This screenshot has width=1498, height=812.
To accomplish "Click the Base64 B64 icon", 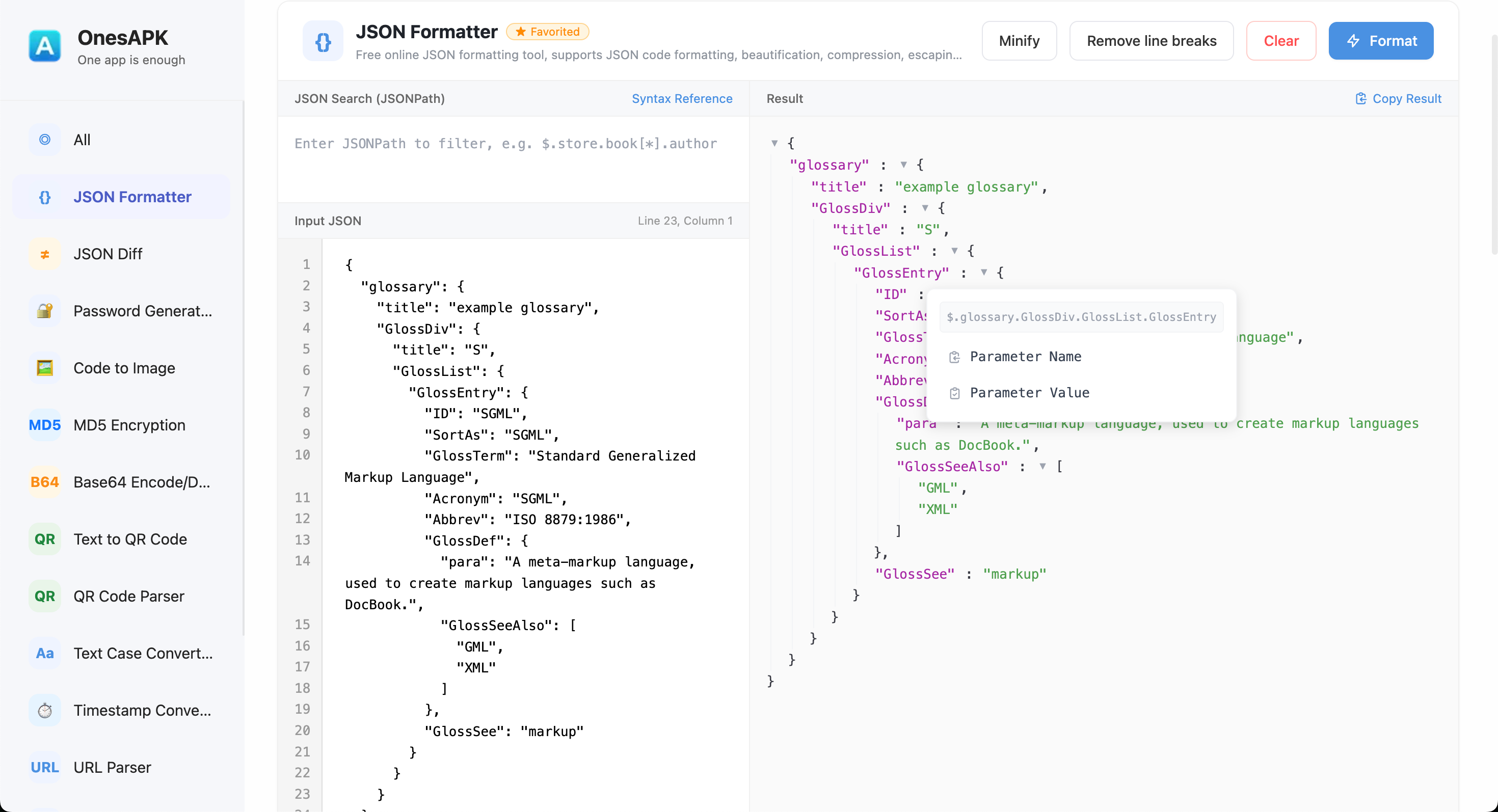I will click(x=44, y=482).
